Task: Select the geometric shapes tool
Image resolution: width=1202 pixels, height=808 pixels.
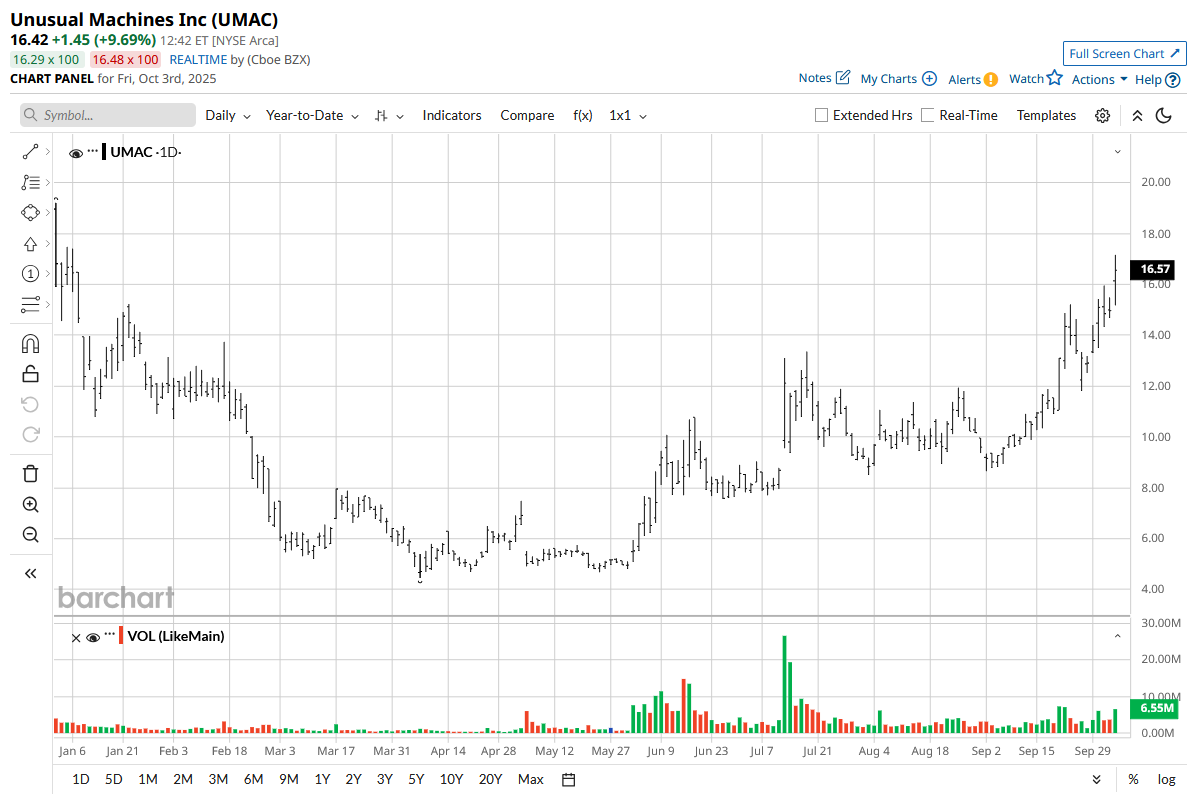Action: (x=30, y=213)
